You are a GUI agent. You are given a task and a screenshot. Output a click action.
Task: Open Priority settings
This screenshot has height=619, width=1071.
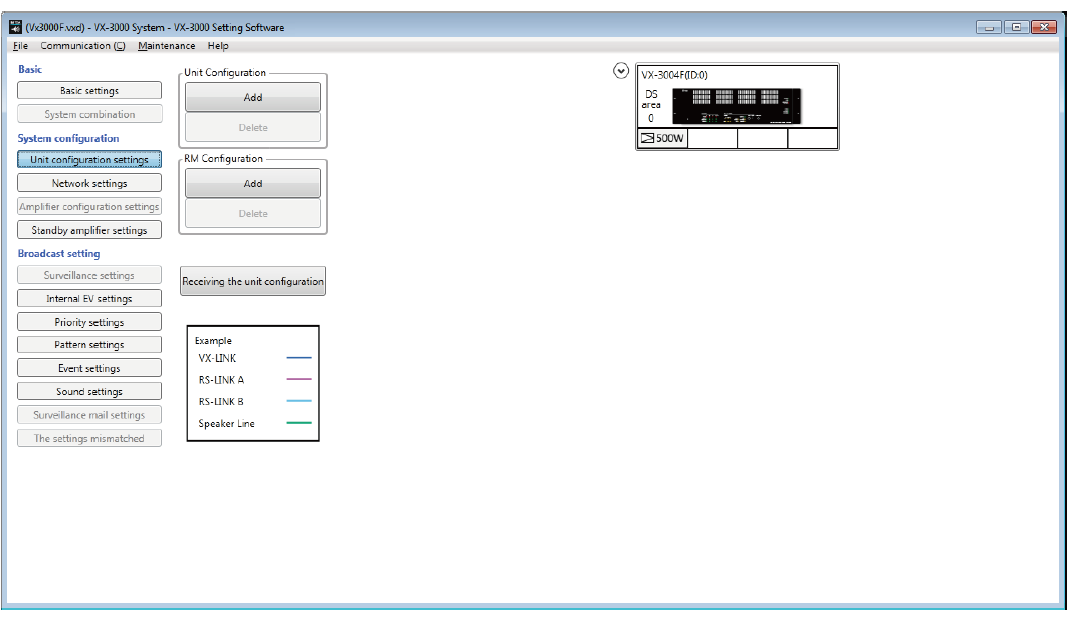[x=89, y=322]
